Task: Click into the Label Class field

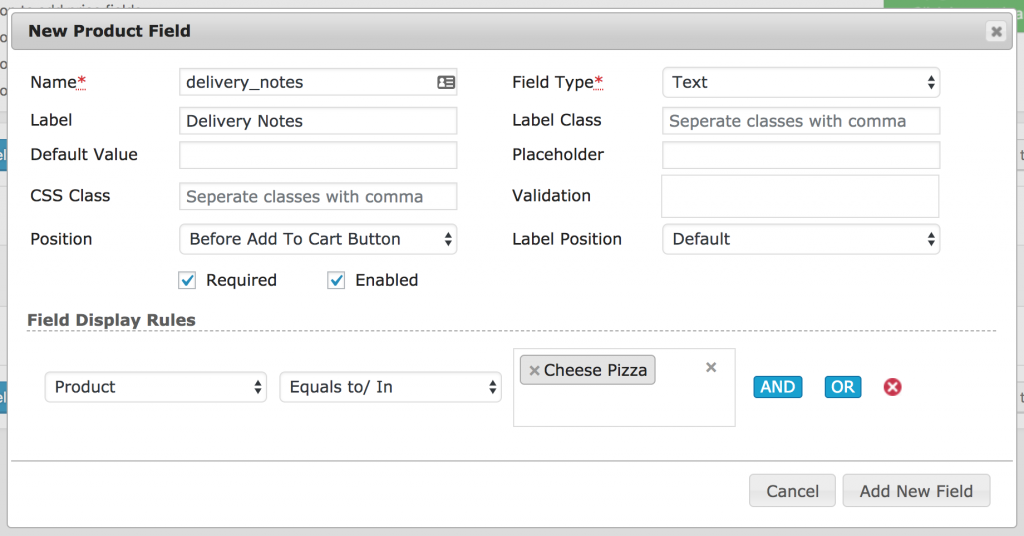Action: click(x=801, y=121)
